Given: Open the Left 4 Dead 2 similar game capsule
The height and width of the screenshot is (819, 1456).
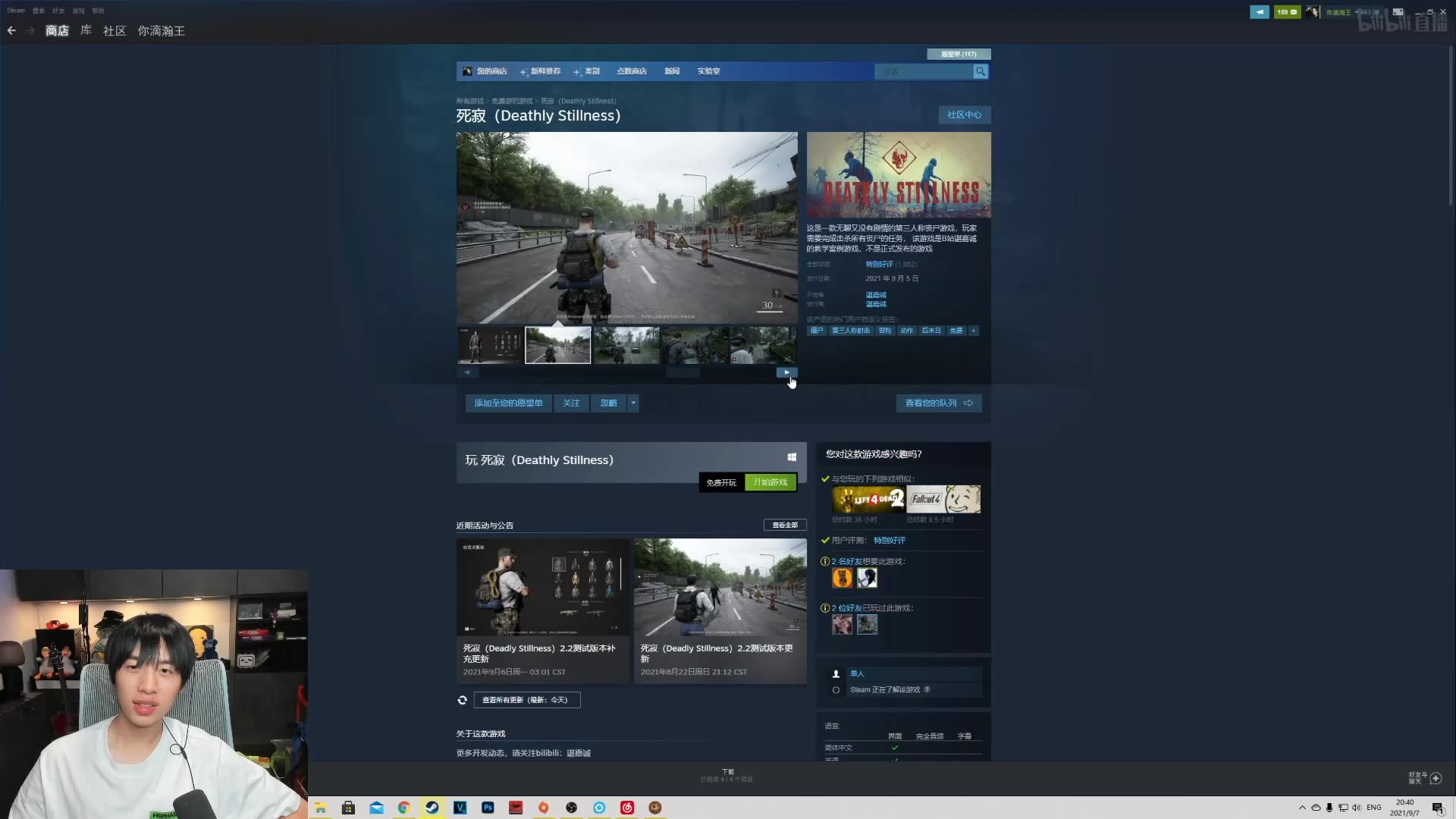Looking at the screenshot, I should click(868, 500).
